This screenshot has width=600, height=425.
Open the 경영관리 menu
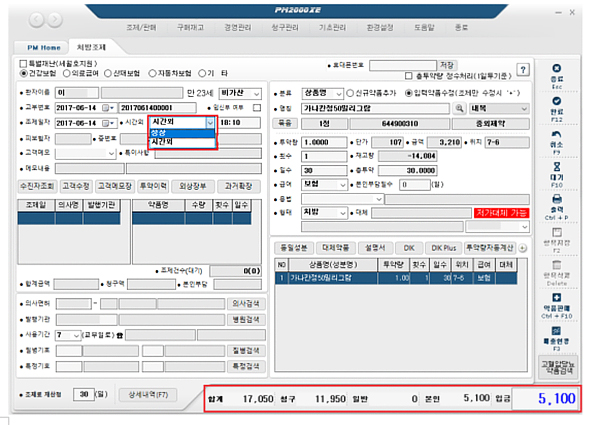click(238, 28)
